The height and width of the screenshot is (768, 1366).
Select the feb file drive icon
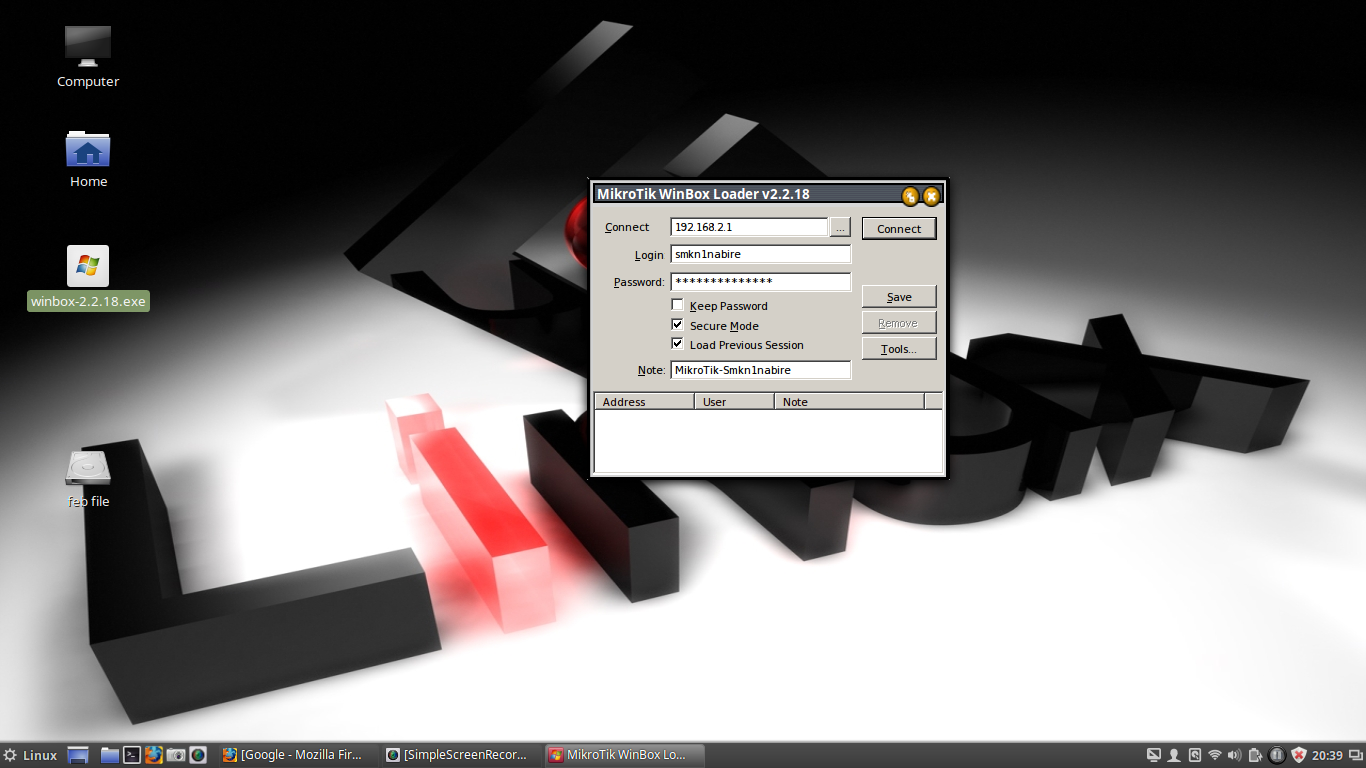tap(88, 478)
